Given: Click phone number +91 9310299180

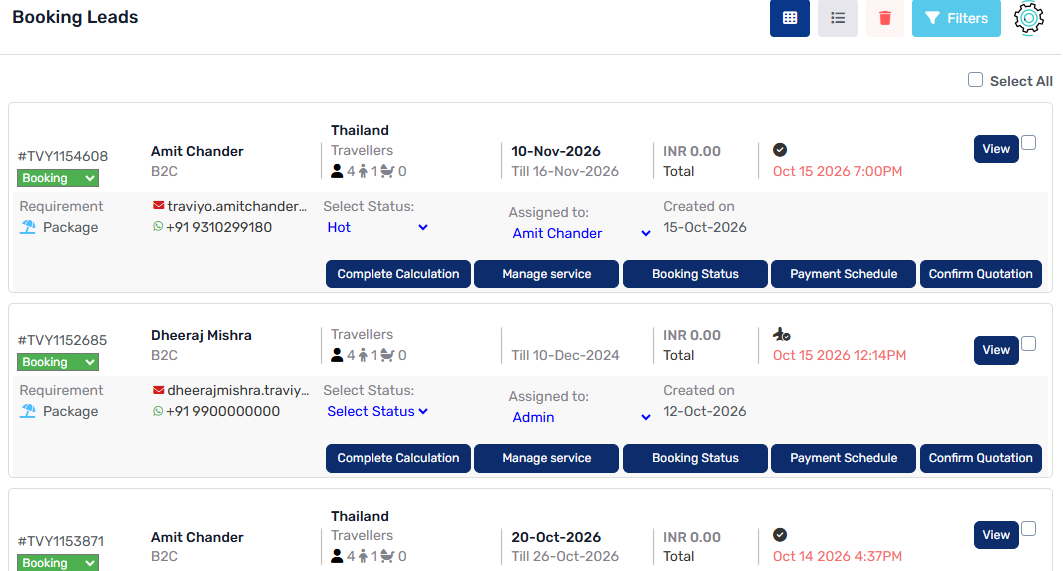Looking at the screenshot, I should pyautogui.click(x=219, y=227).
